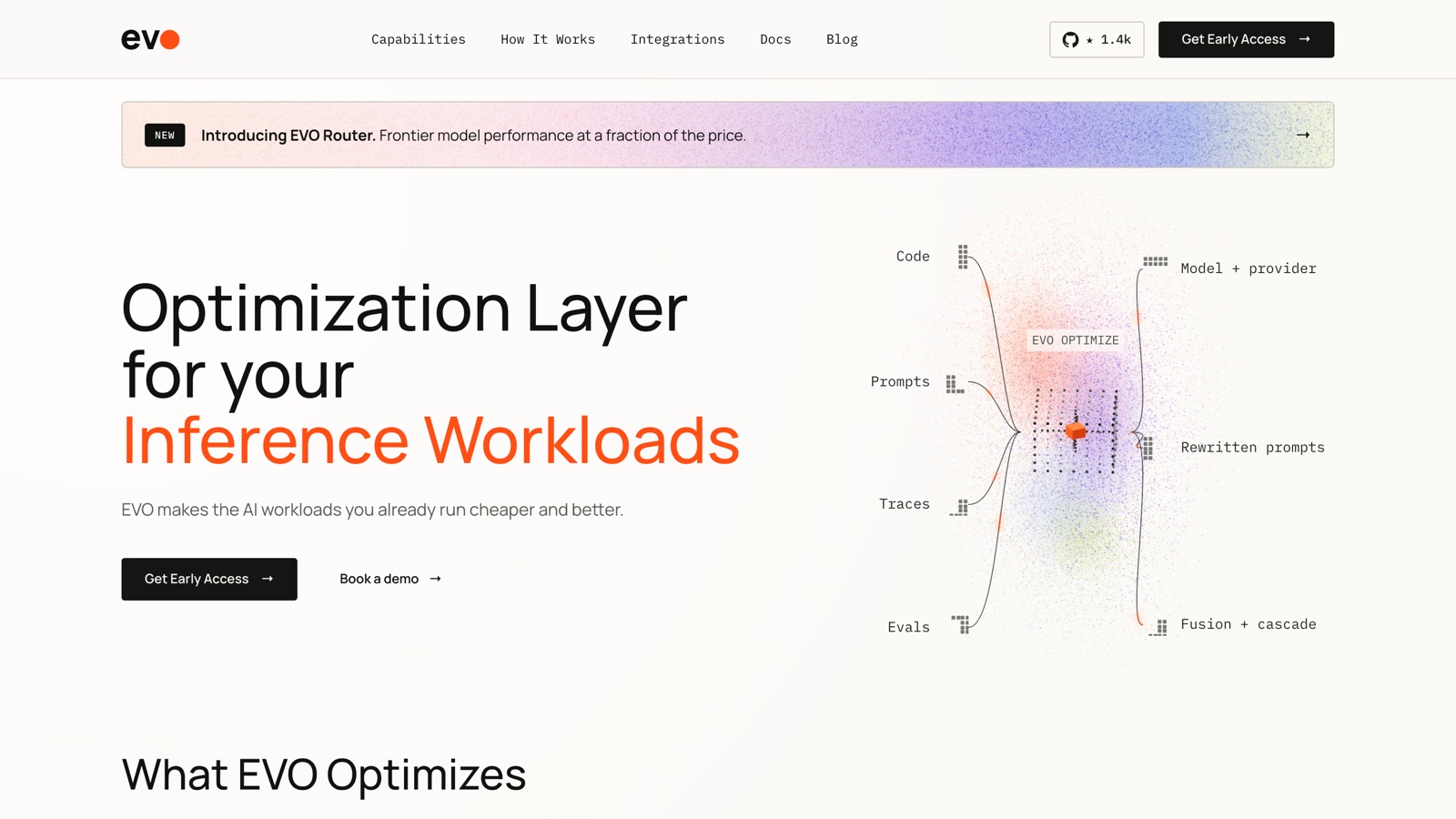Viewport: 1456px width, 819px height.
Task: Open the Capabilities nav item
Action: pos(419,39)
